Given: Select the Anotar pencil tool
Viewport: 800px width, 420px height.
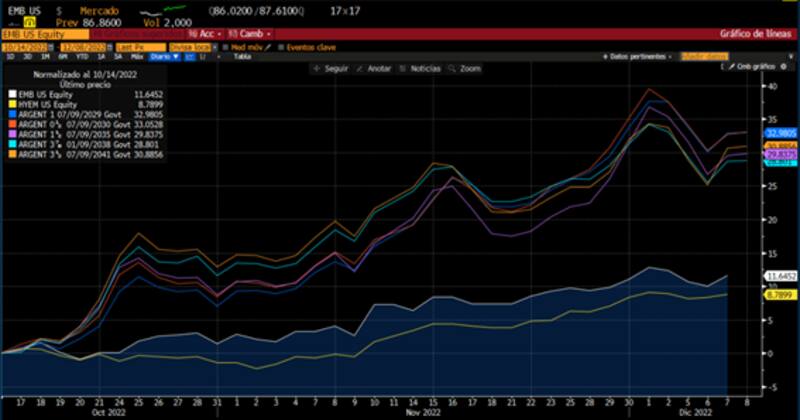Looking at the screenshot, I should (x=372, y=69).
